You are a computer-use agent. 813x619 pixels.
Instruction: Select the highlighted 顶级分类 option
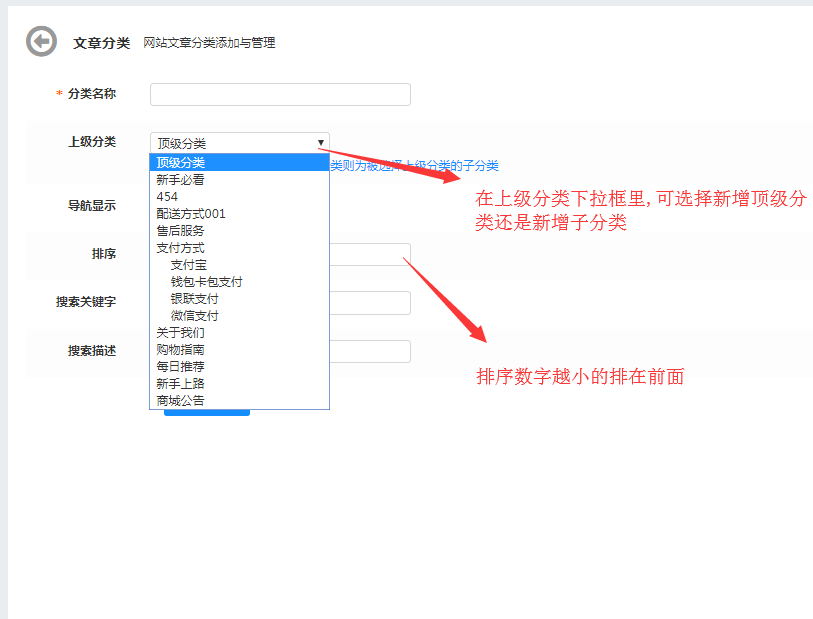click(x=181, y=163)
